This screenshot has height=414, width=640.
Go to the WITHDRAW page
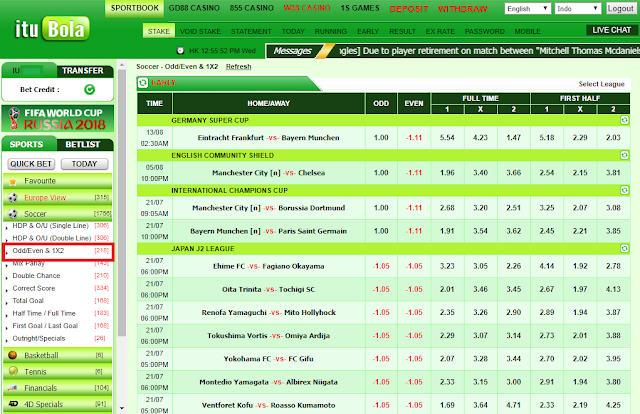[462, 9]
